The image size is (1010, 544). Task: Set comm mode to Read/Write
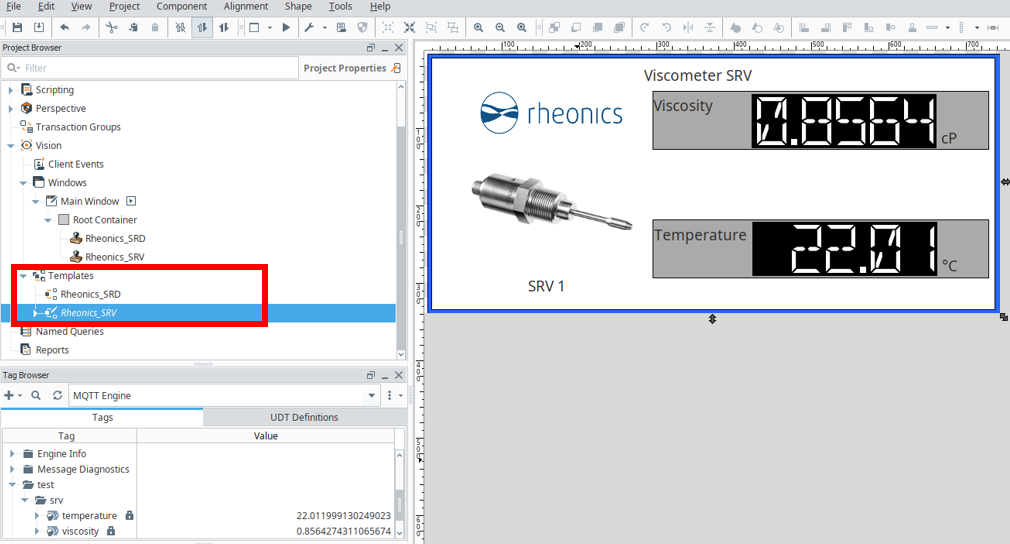224,27
